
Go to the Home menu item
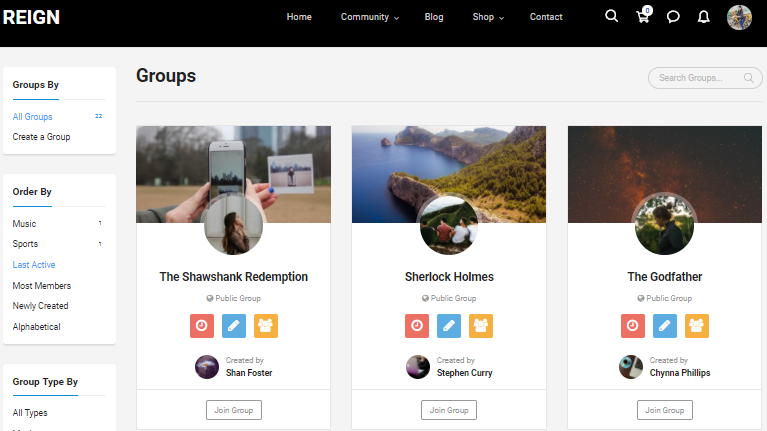[x=299, y=17]
